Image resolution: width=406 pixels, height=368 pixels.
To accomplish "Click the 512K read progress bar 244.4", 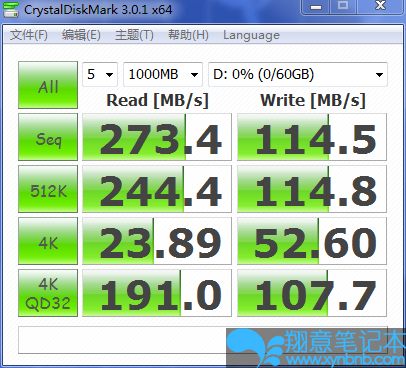I will (157, 189).
